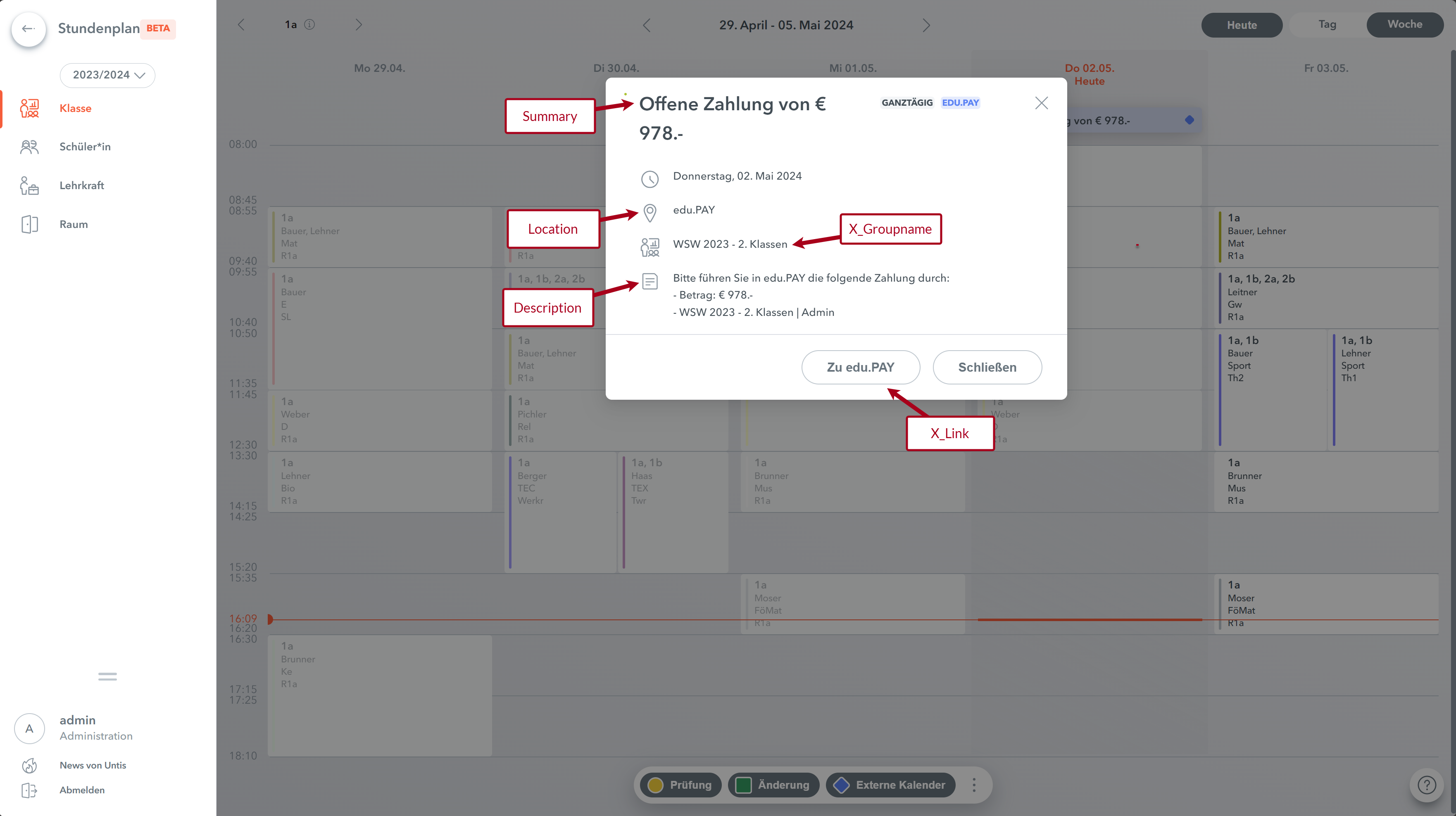Open Tuesday Haas TEX lesson
Image resolution: width=1456 pixels, height=816 pixels.
tap(673, 512)
